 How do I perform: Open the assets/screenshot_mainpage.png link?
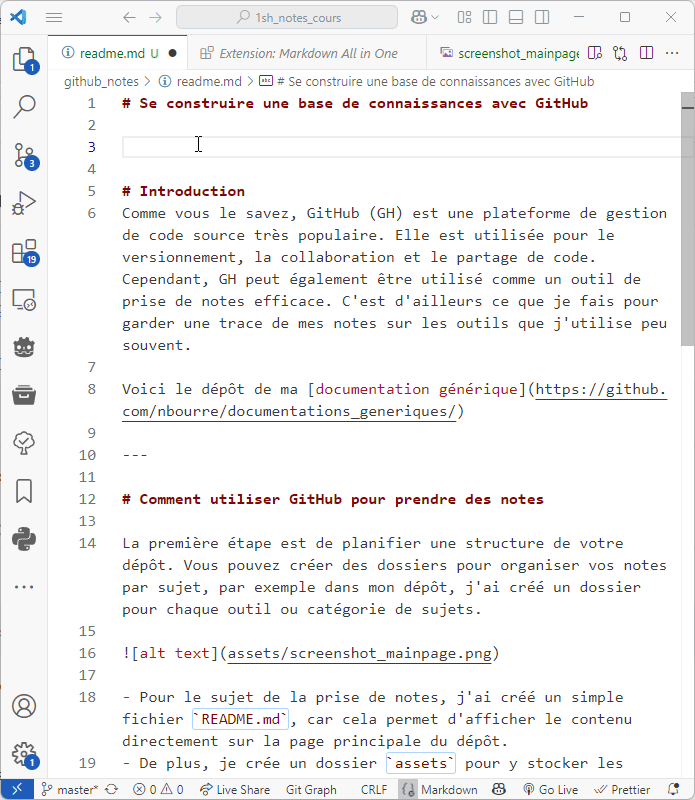pos(360,653)
